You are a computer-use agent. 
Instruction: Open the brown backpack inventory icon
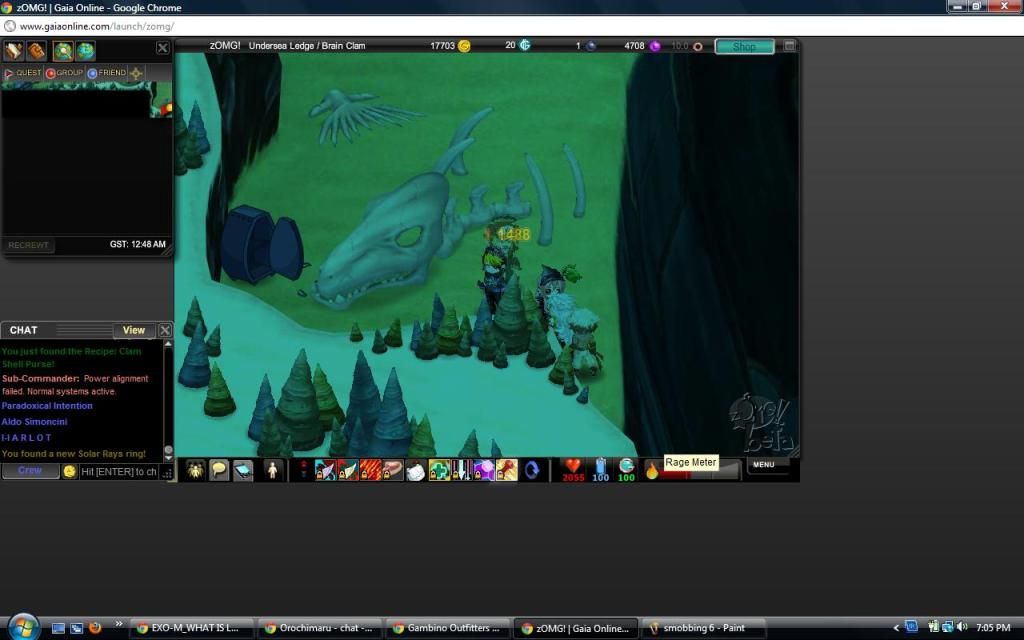click(x=37, y=50)
